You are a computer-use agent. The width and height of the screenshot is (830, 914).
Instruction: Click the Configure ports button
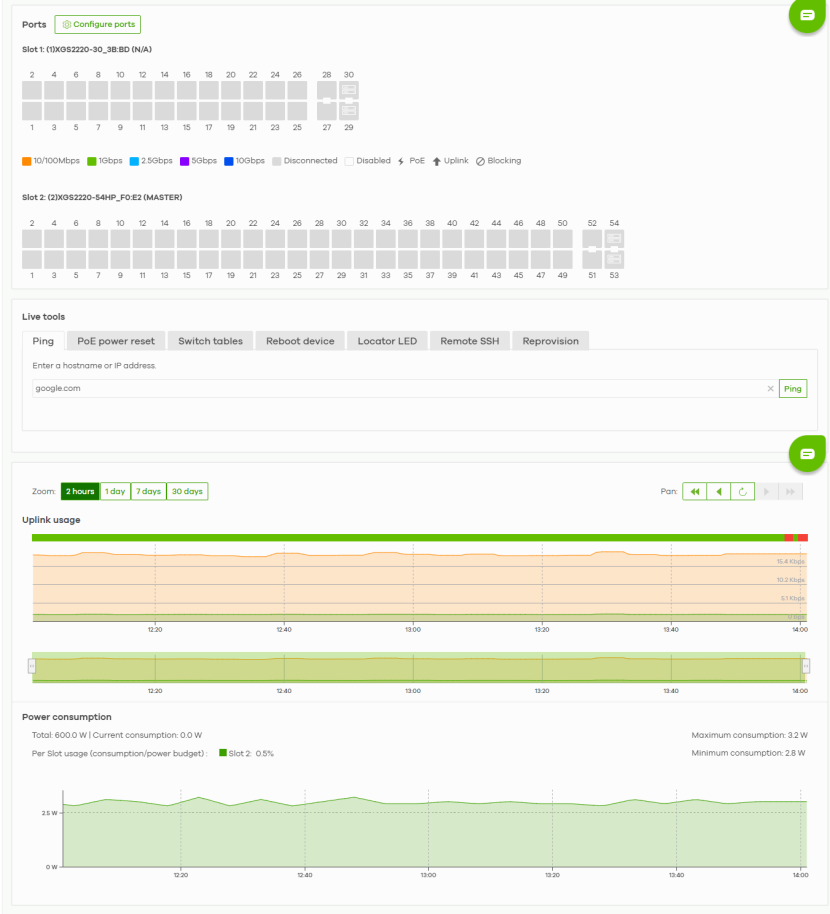(x=98, y=24)
